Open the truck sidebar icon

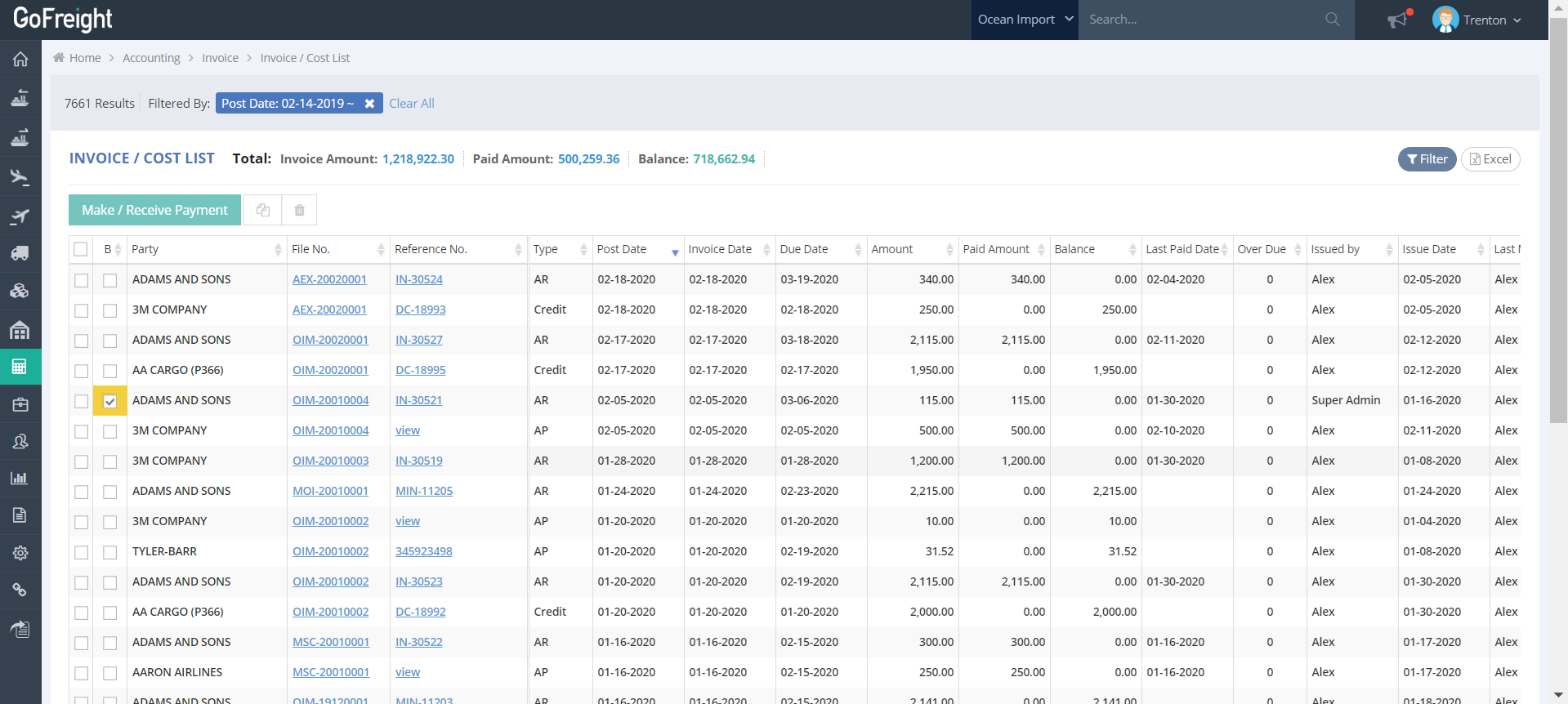point(20,253)
